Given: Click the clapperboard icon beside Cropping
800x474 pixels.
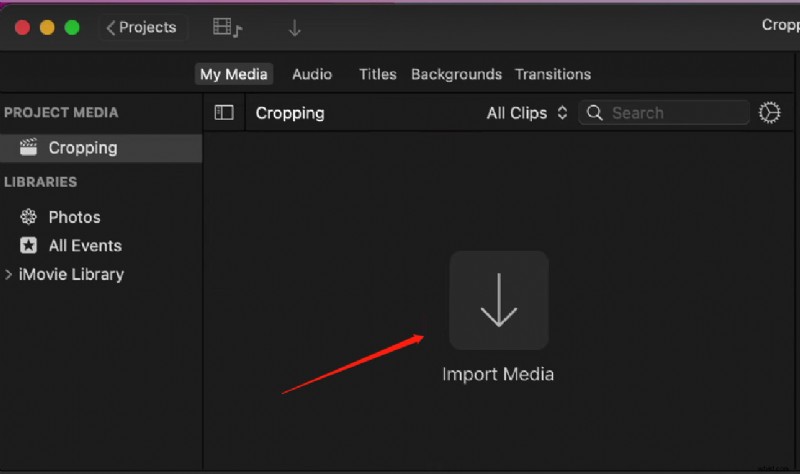Looking at the screenshot, I should [29, 147].
